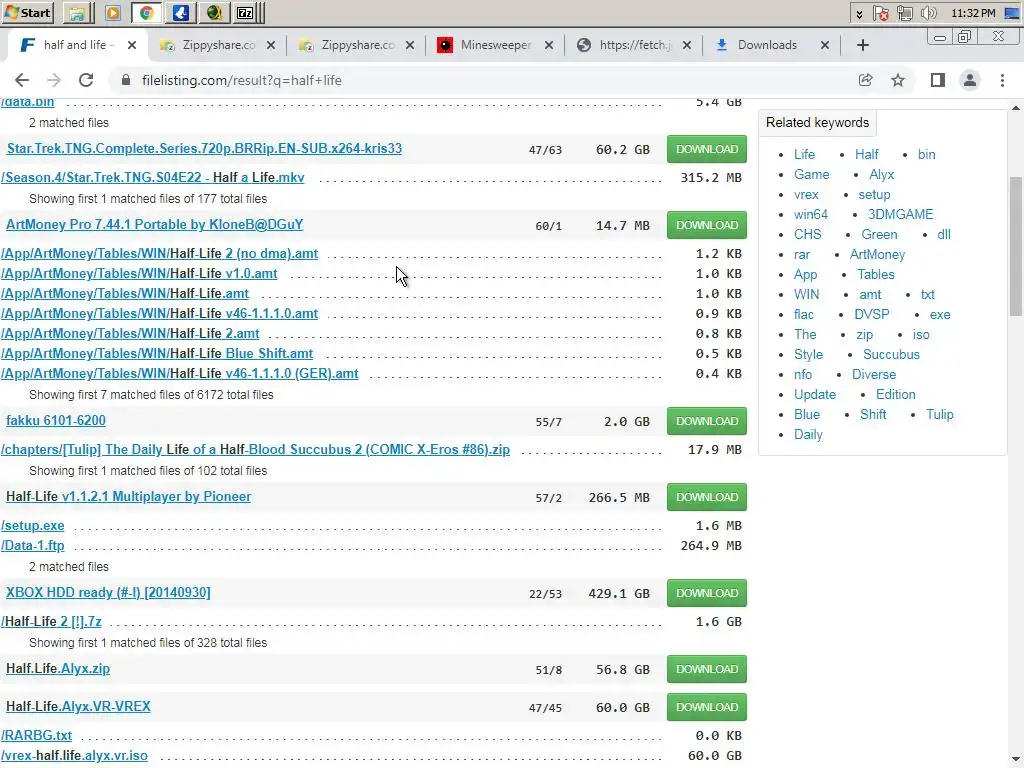The width and height of the screenshot is (1024, 768).
Task: Open the volume control in system tray
Action: coord(929,13)
